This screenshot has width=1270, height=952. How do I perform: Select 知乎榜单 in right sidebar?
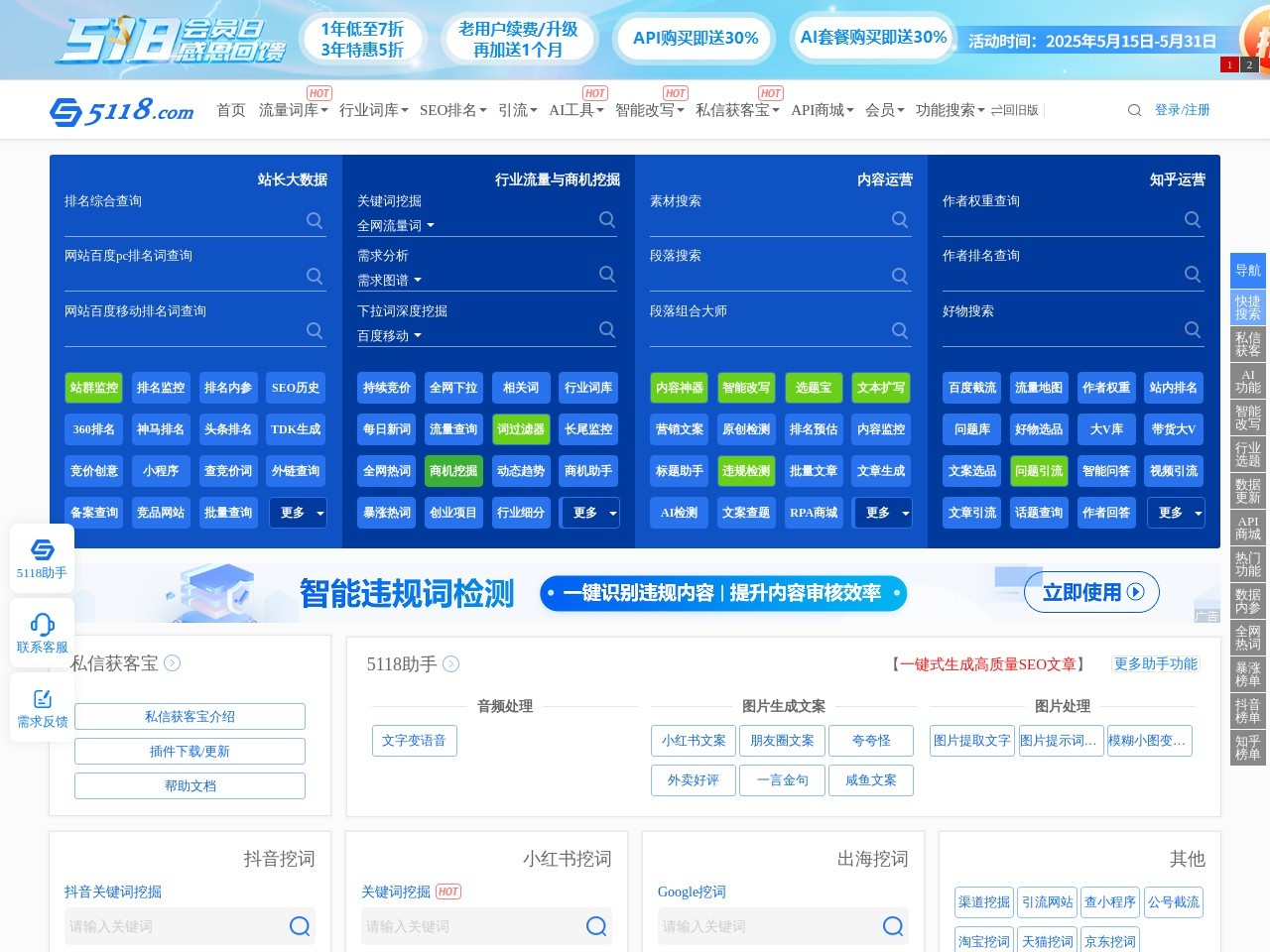1248,748
